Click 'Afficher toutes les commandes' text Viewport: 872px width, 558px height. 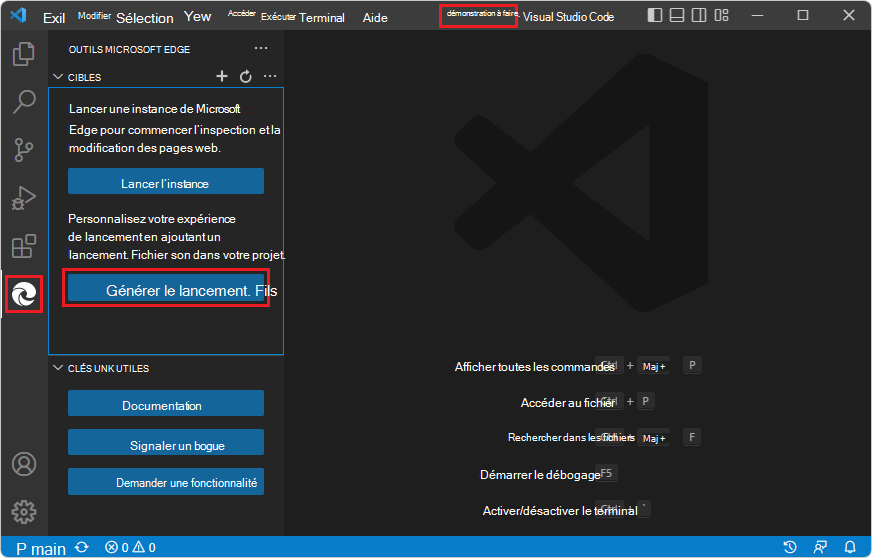point(534,367)
